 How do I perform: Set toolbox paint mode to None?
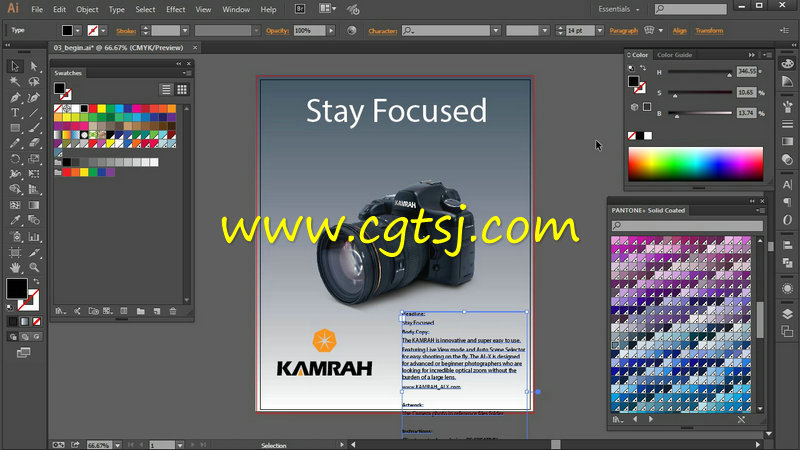point(36,321)
